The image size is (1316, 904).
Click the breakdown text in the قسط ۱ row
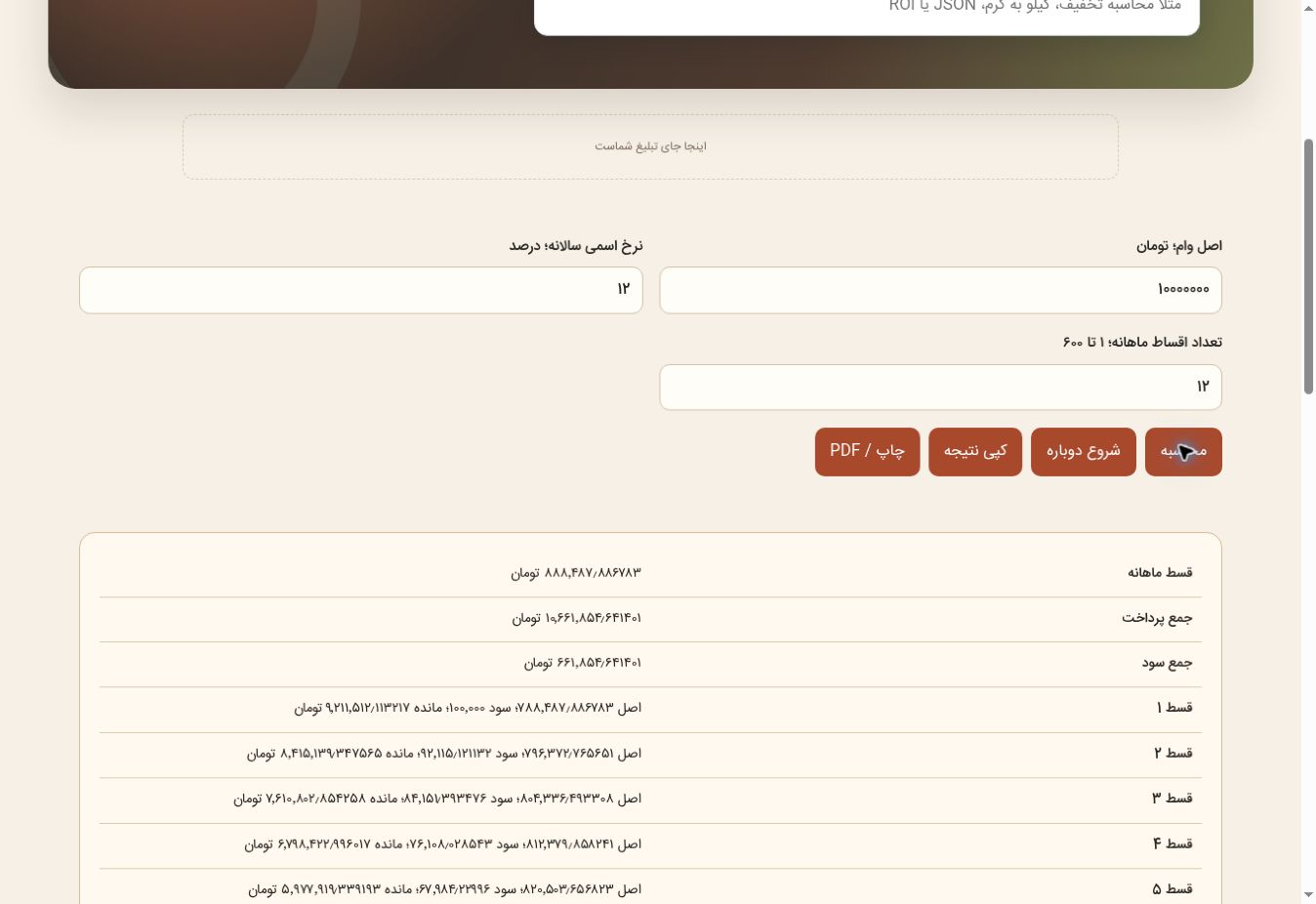468,708
